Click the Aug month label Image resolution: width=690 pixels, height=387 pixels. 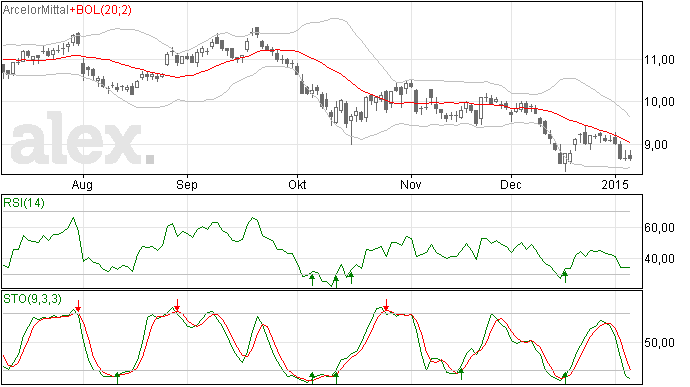point(82,184)
